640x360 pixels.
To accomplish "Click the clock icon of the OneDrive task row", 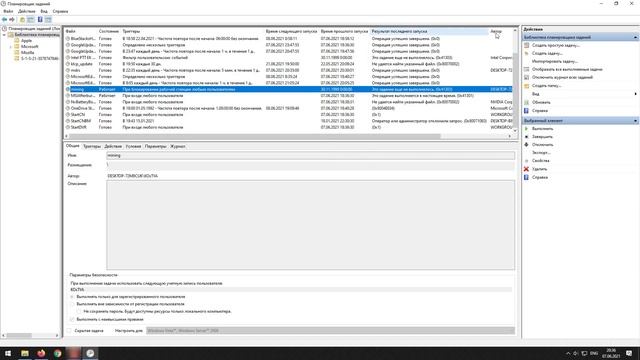I will (x=68, y=108).
